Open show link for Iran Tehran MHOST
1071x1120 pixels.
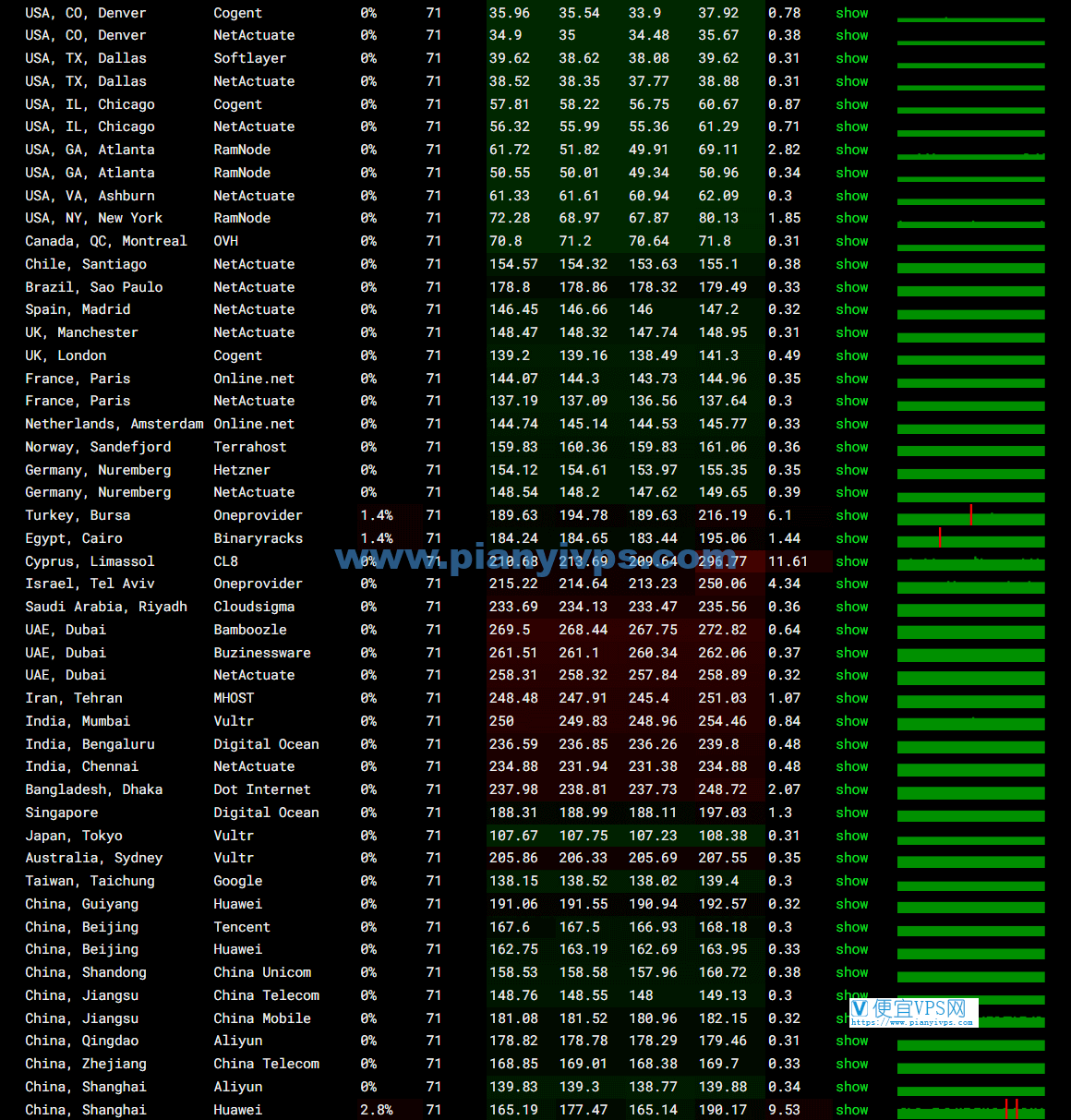(851, 698)
